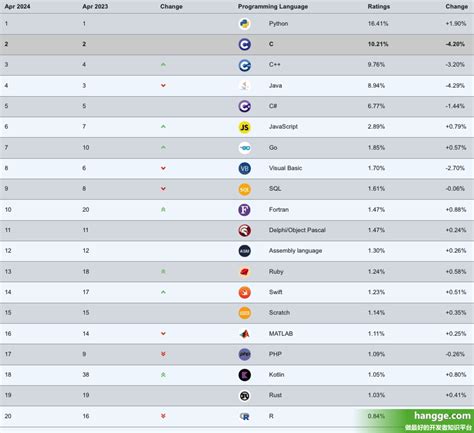Click the Go language logo icon
The width and height of the screenshot is (474, 433).
(x=245, y=148)
